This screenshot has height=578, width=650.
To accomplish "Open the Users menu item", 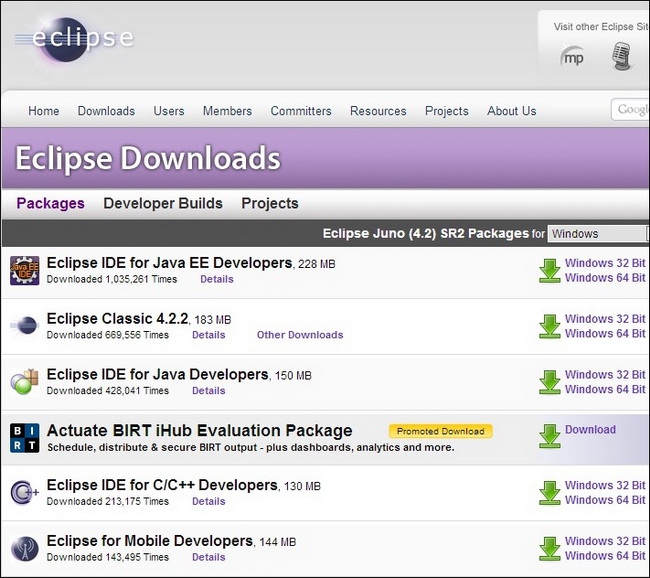I will pos(169,111).
